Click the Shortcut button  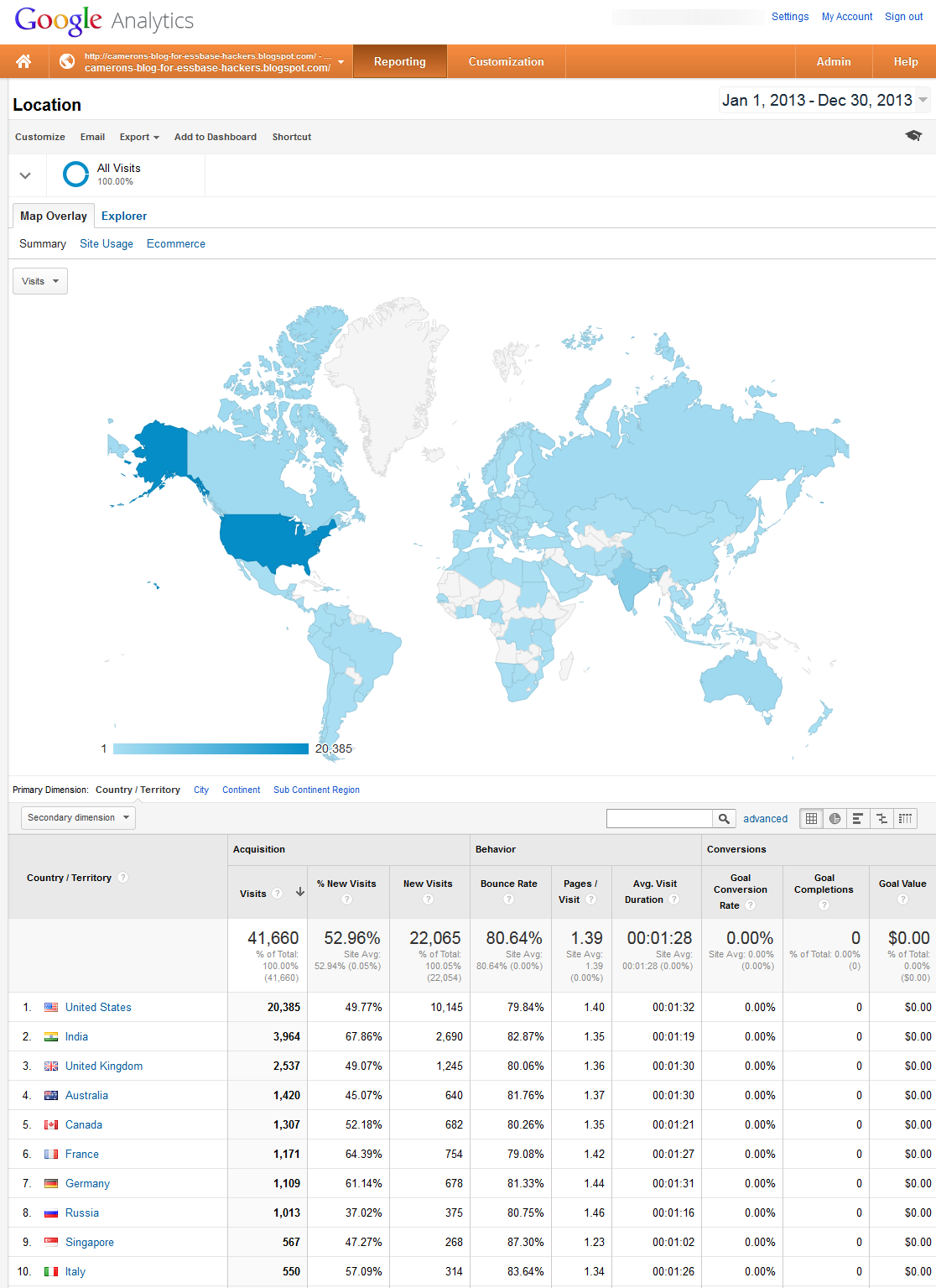292,137
